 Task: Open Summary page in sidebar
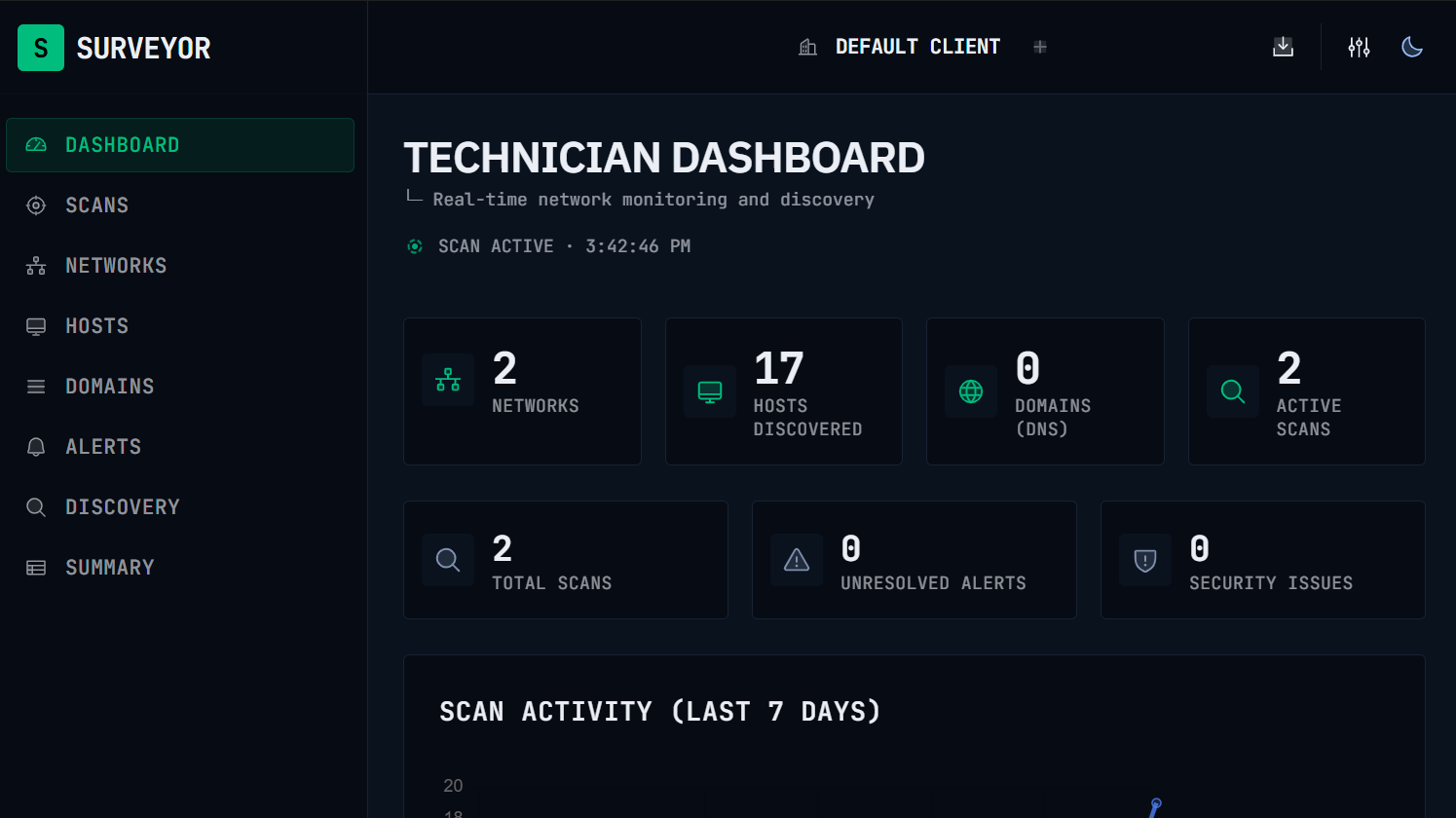tap(109, 568)
